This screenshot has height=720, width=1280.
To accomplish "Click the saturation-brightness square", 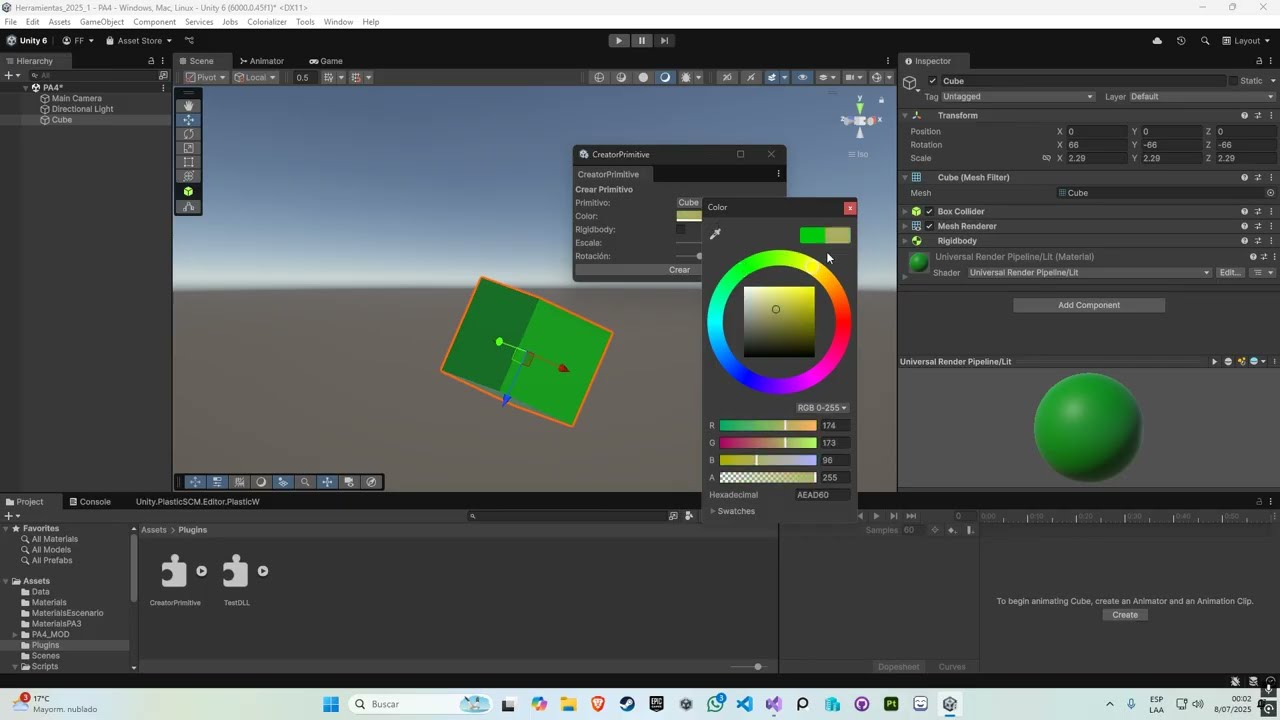I will click(x=779, y=322).
